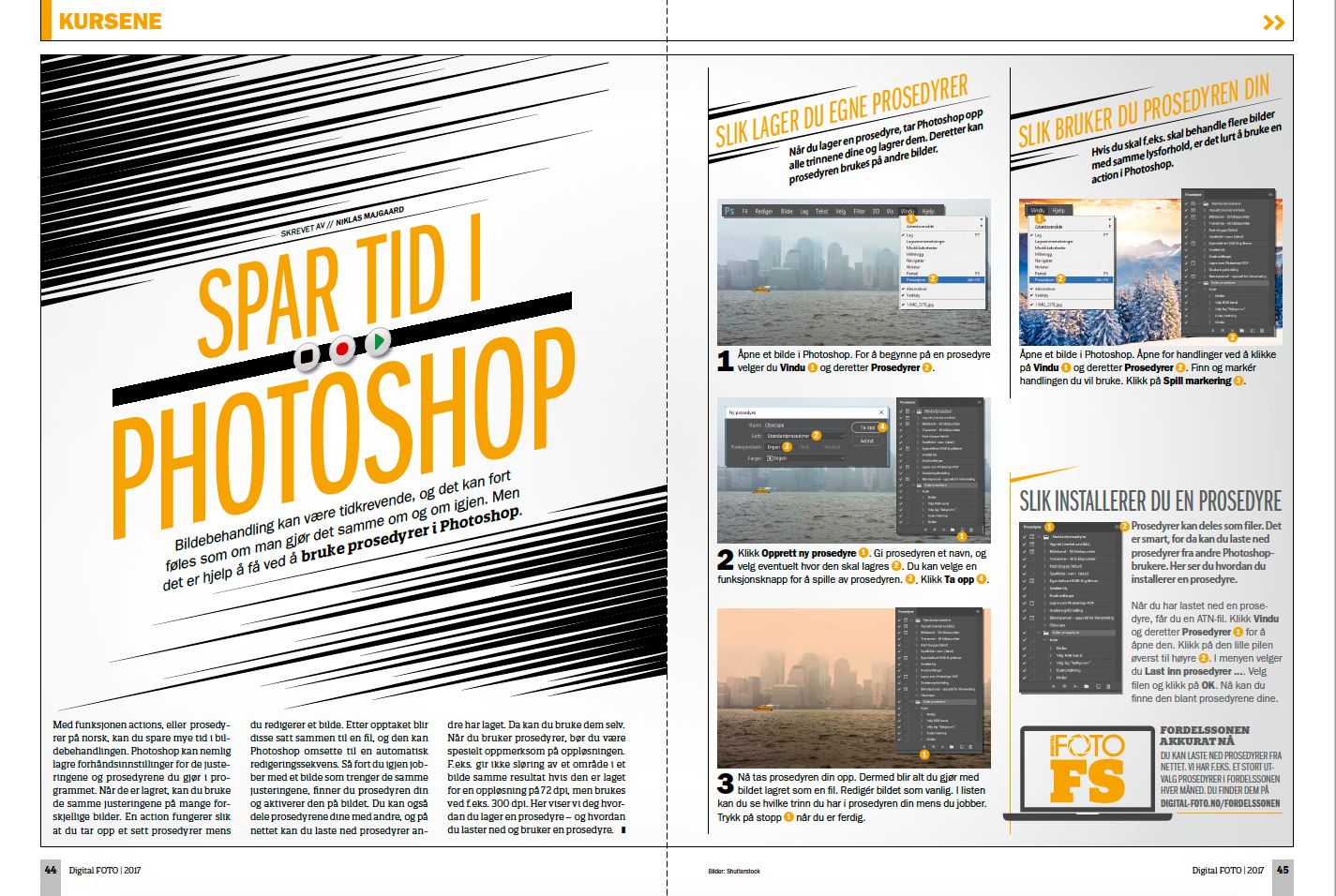The image size is (1336, 896).
Task: Click the FOTO FS laptop logo
Action: point(1087,770)
